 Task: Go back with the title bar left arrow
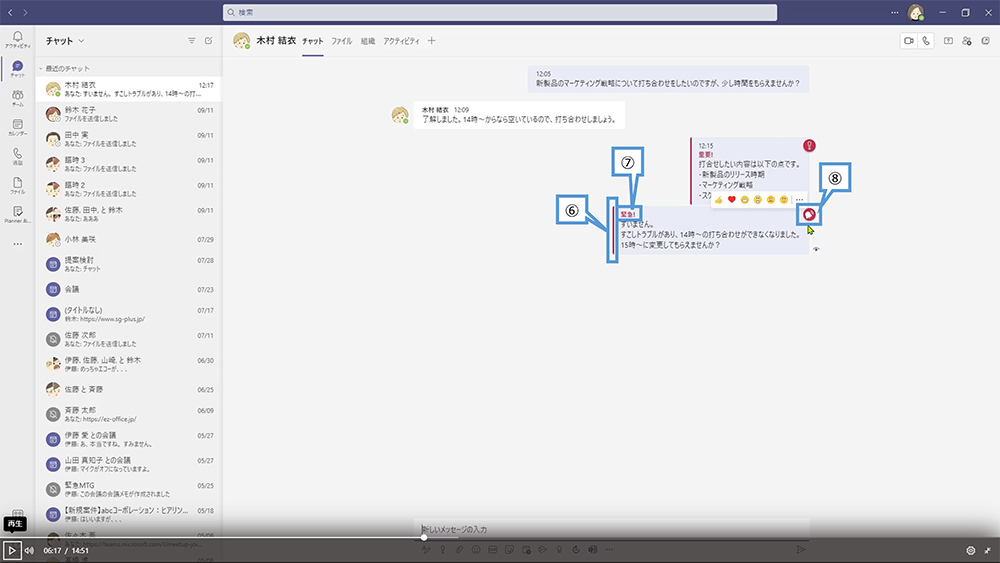[x=10, y=12]
